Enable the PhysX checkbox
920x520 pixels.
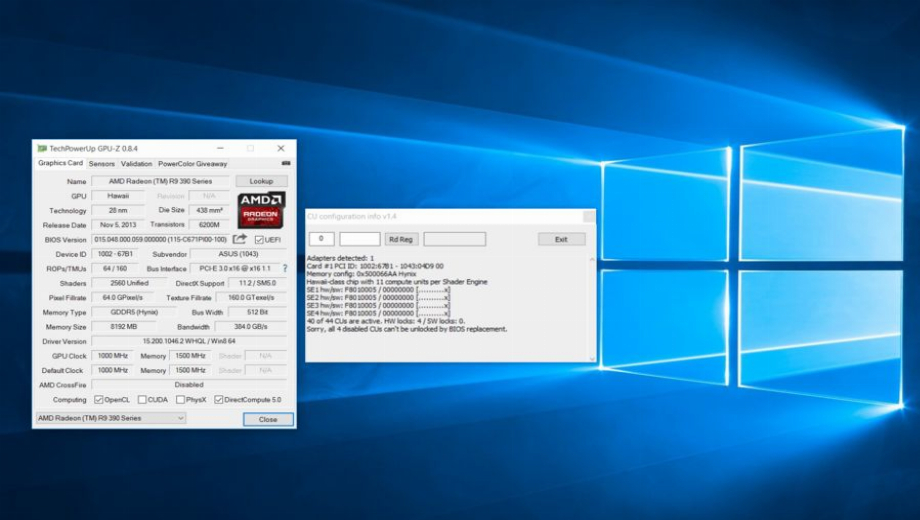click(x=180, y=399)
